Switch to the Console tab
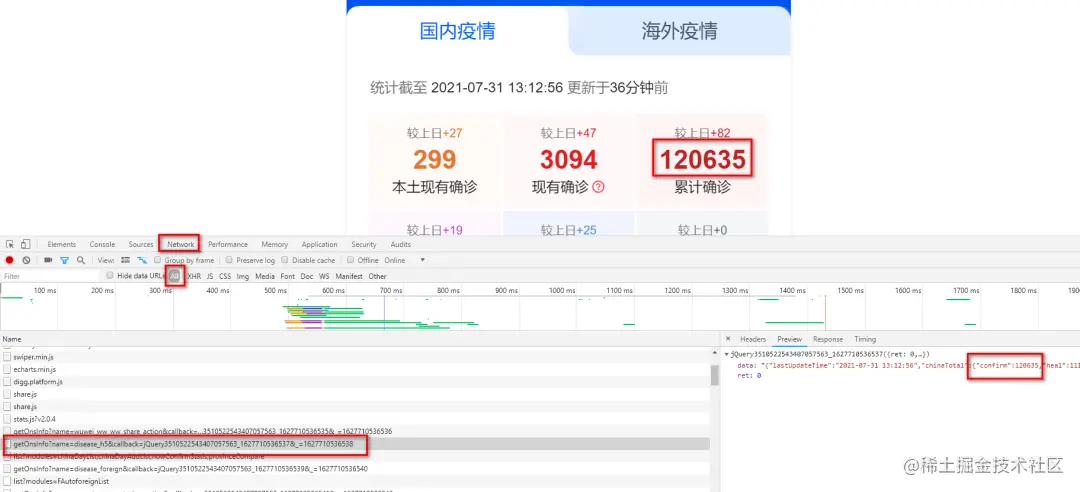The width and height of the screenshot is (1080, 492). (102, 245)
